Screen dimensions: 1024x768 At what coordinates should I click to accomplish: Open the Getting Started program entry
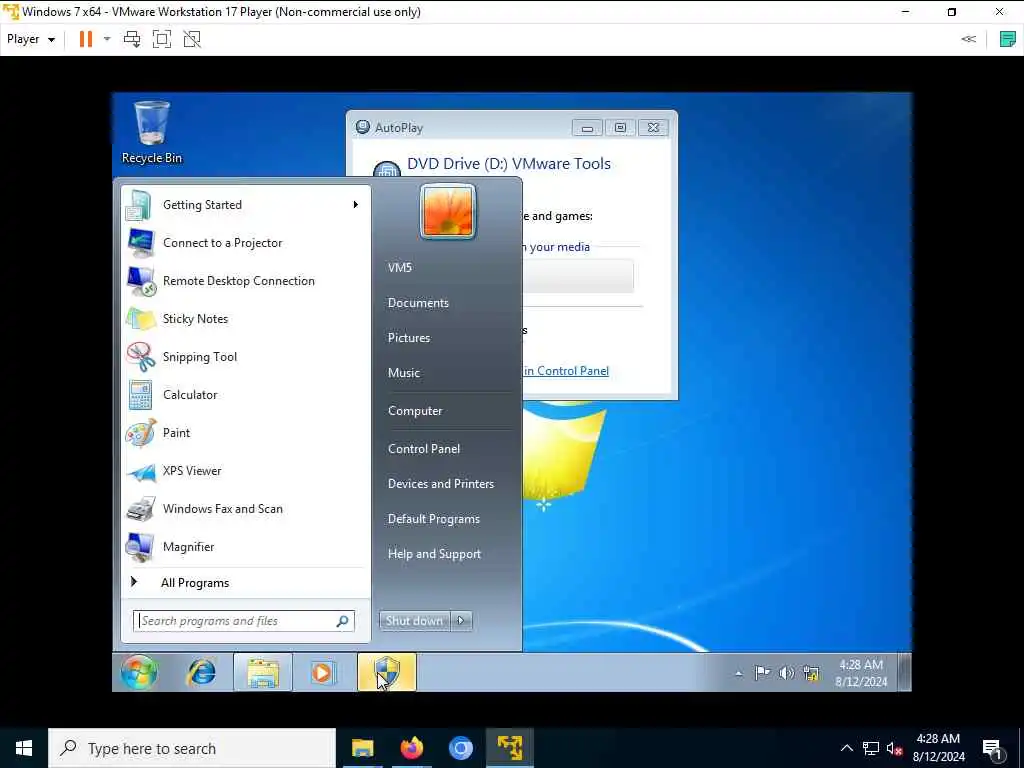246,205
